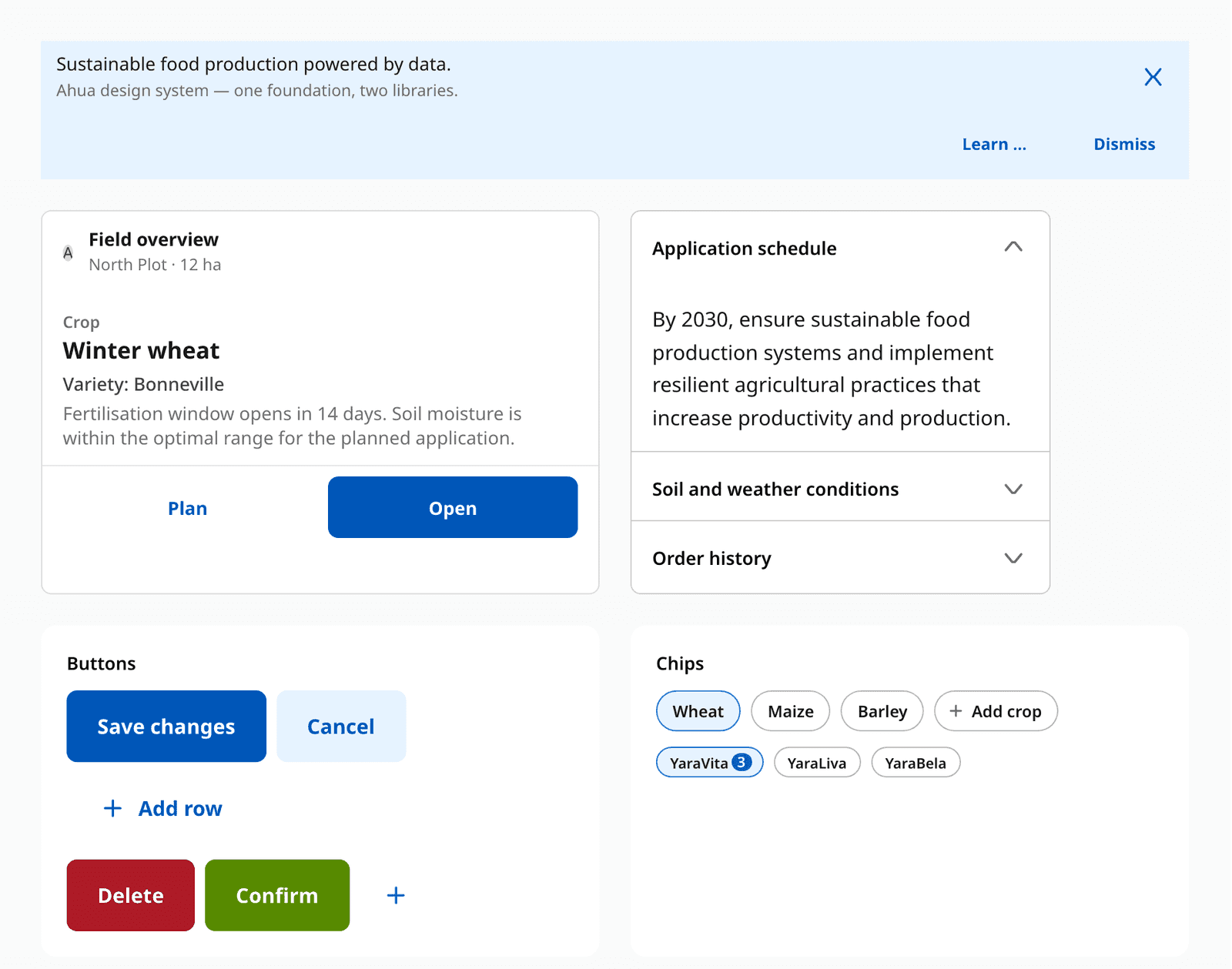The image size is (1232, 969).
Task: Open the North Plot field
Action: click(453, 508)
